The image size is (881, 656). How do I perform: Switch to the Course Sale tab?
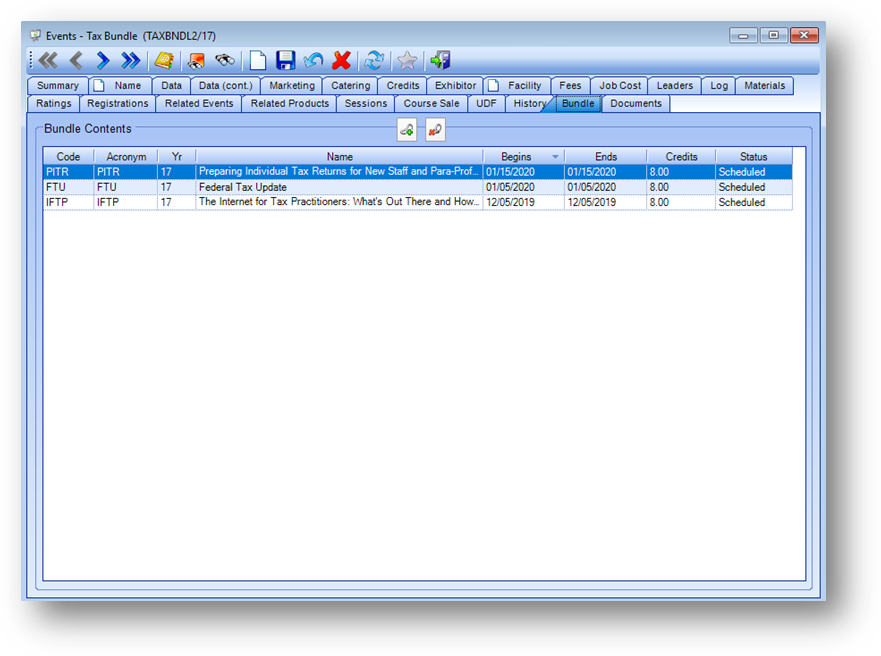pyautogui.click(x=431, y=103)
